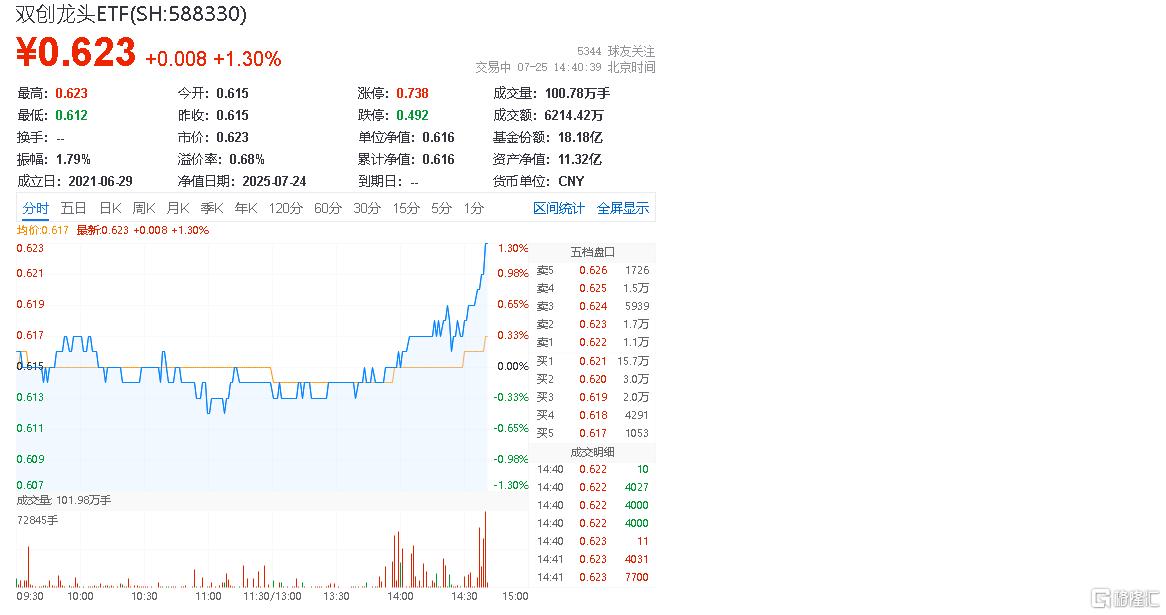The height and width of the screenshot is (615, 1166).
Task: Click the 五档盘口 panel header
Action: tap(593, 252)
